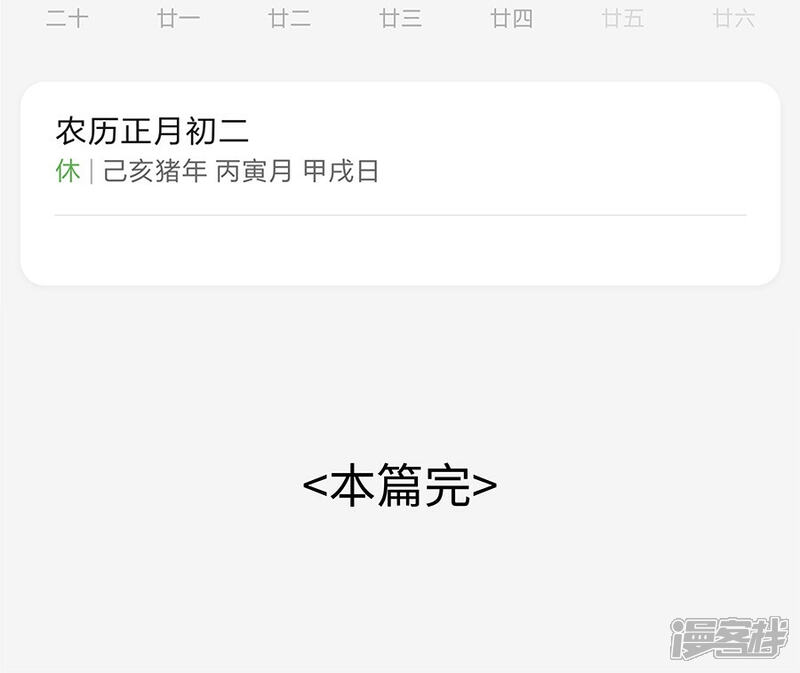Select lunar date 二十
The image size is (800, 673).
pyautogui.click(x=67, y=19)
